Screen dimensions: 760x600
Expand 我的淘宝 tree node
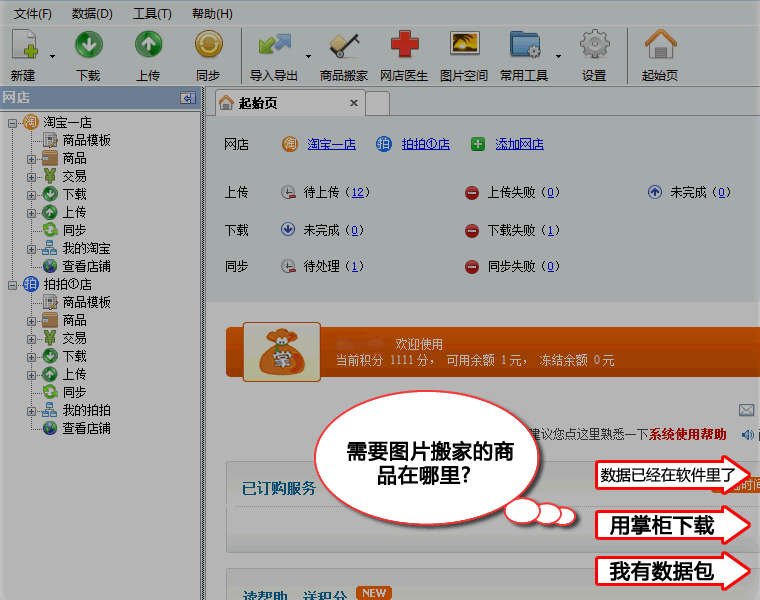click(32, 249)
